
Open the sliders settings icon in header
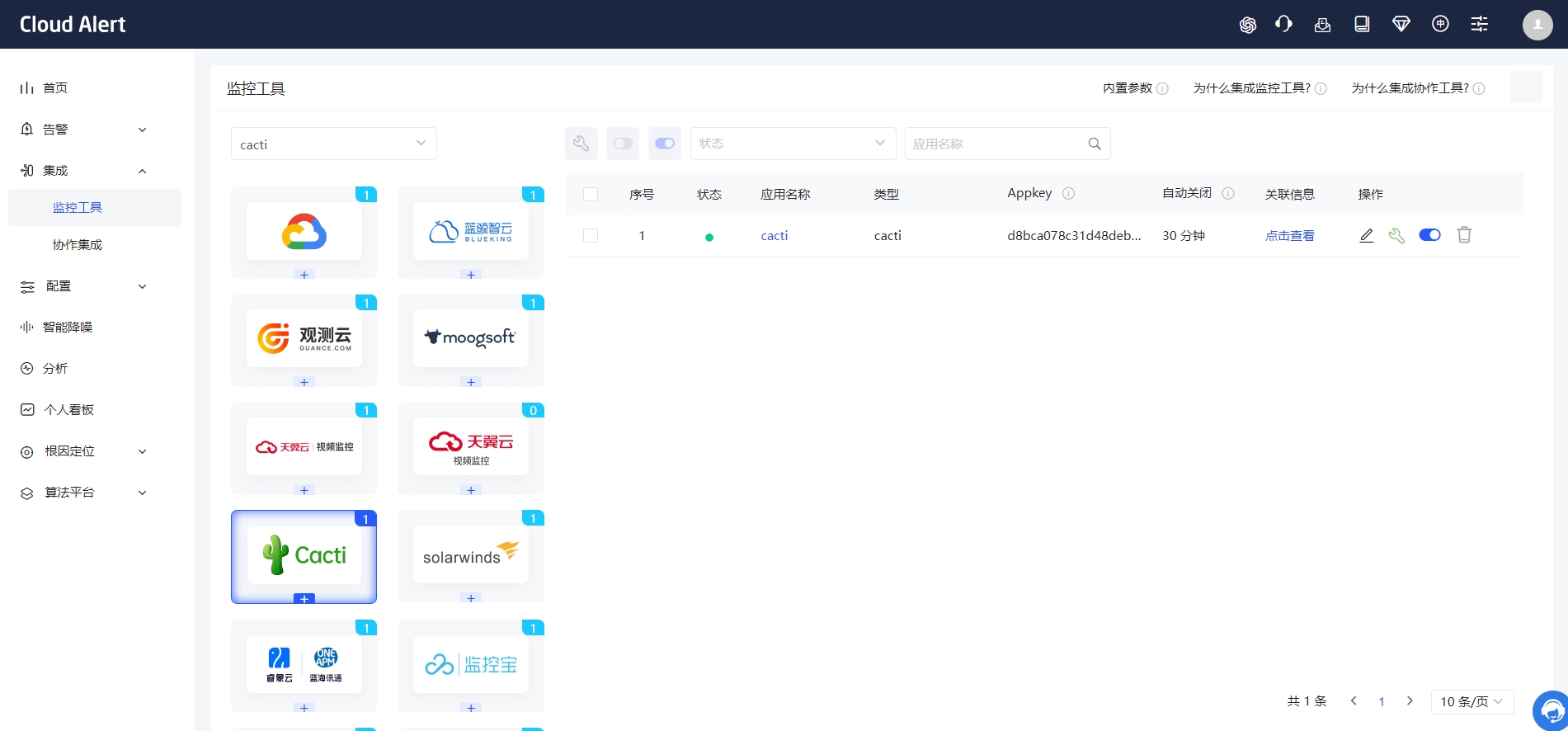(1480, 24)
